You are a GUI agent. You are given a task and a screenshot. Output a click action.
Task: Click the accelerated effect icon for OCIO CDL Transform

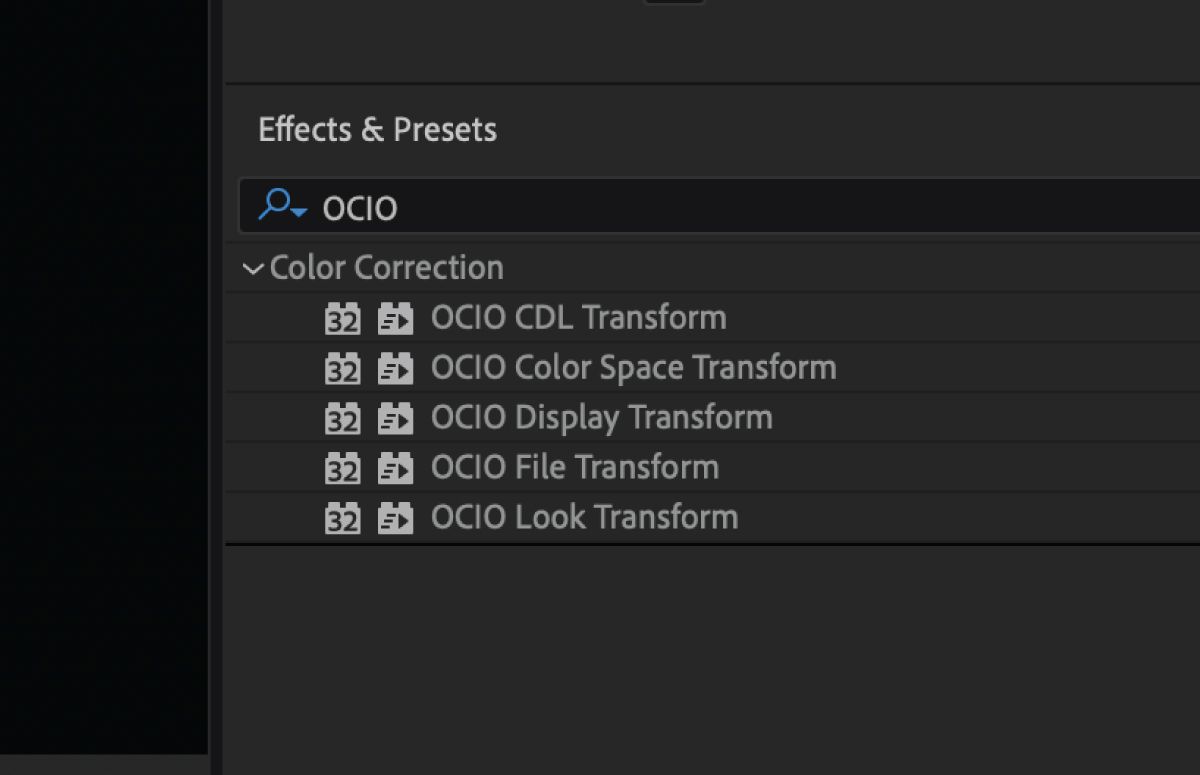click(x=395, y=317)
